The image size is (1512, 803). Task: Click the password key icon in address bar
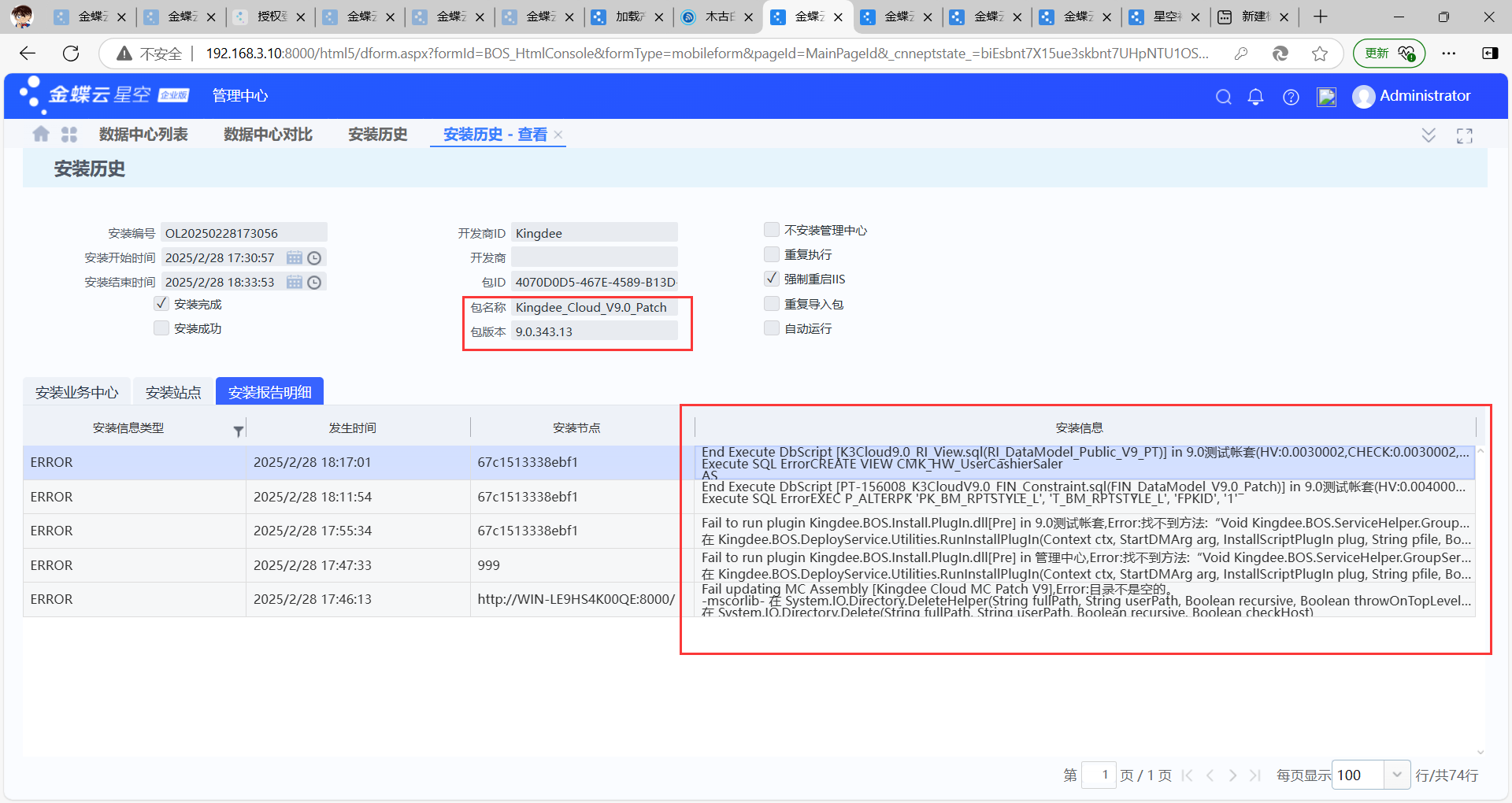[x=1241, y=53]
